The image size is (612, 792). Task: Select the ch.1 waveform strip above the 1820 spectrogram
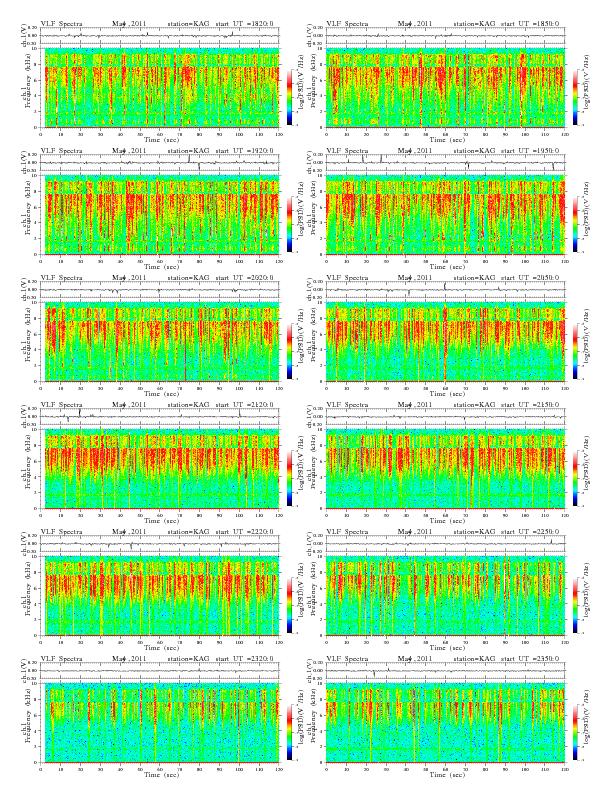tap(160, 36)
